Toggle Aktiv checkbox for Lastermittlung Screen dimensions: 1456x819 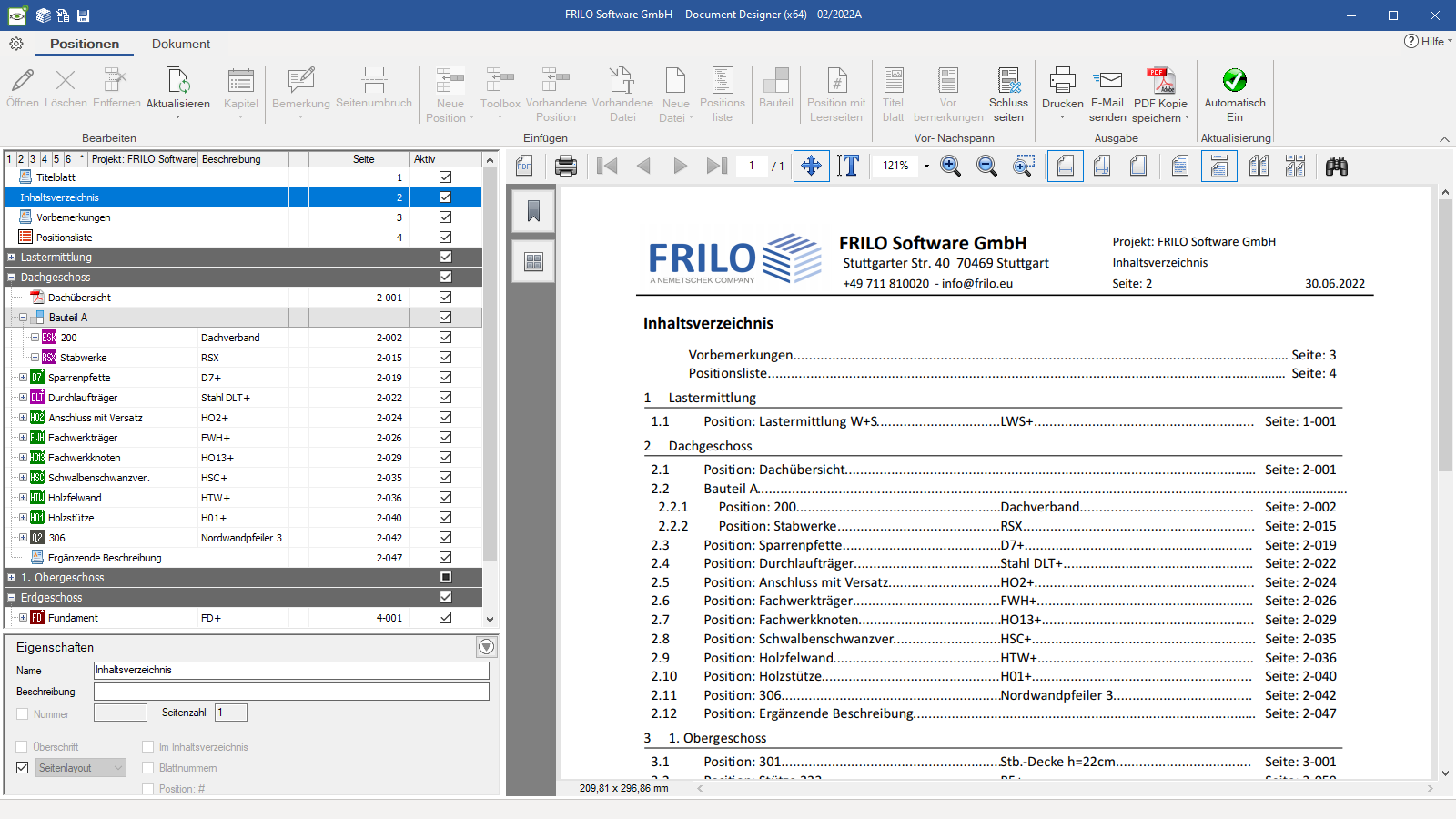tap(445, 258)
